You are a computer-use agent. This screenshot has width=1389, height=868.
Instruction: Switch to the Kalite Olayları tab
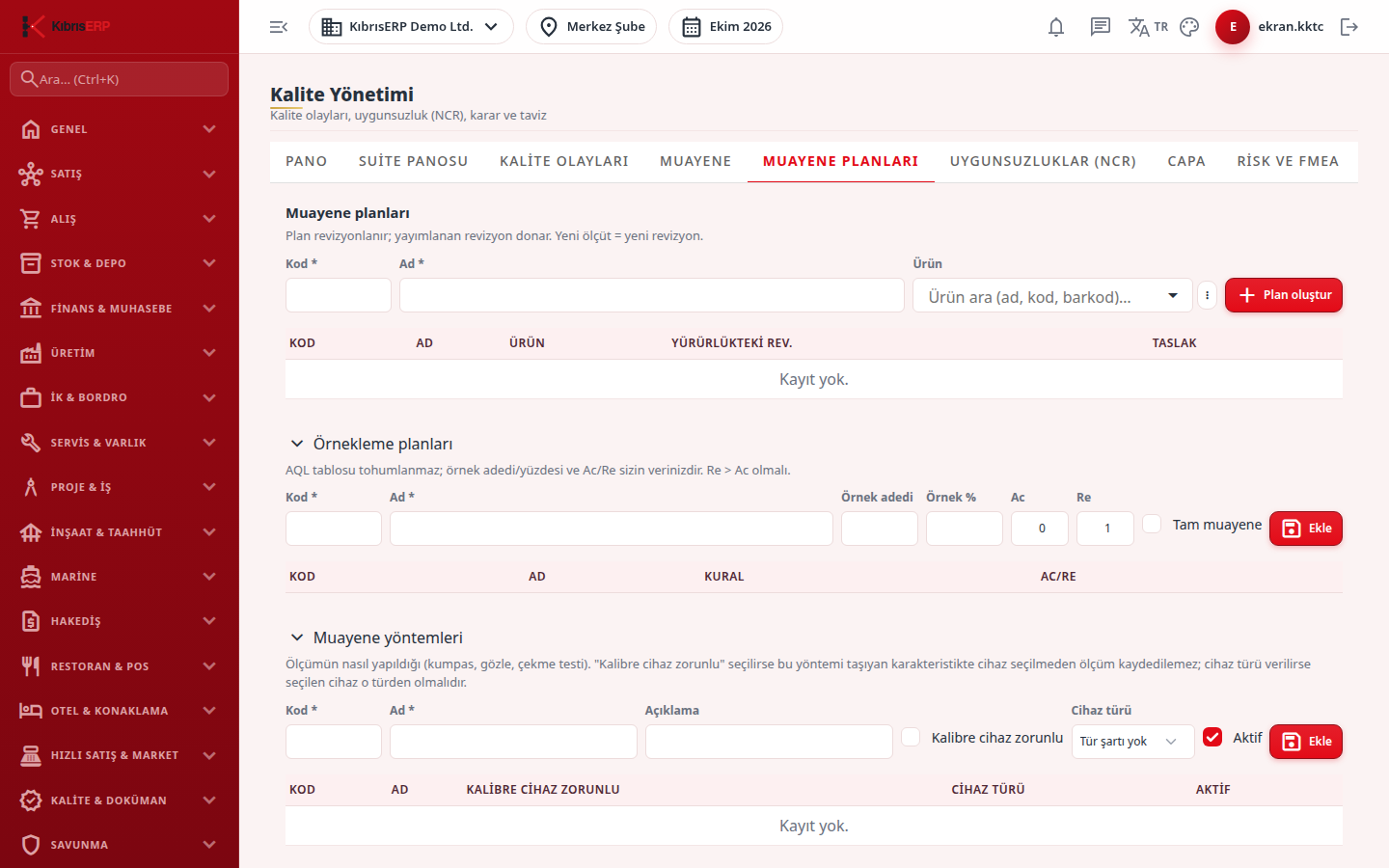(x=564, y=161)
